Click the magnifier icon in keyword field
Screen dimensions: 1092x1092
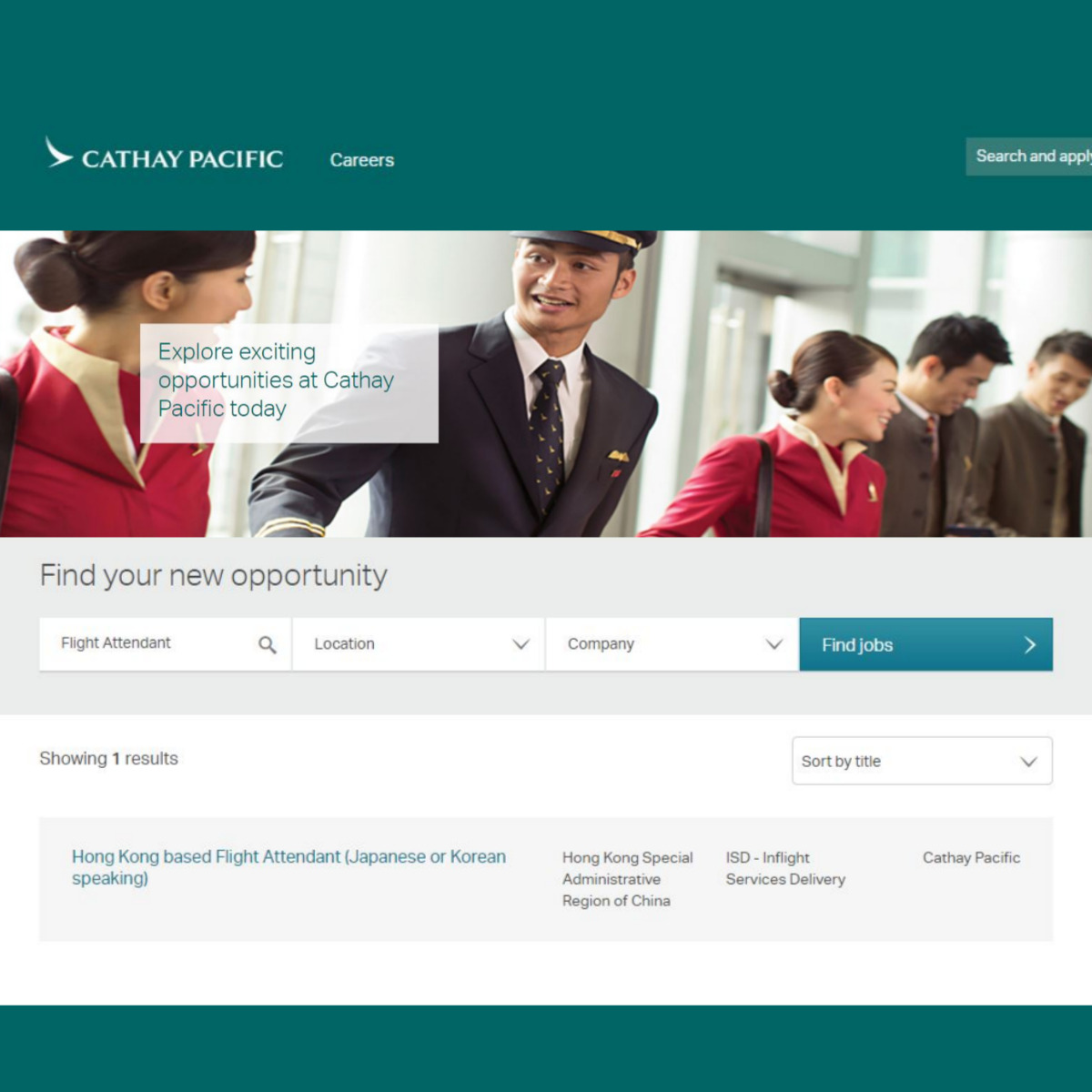(x=267, y=644)
